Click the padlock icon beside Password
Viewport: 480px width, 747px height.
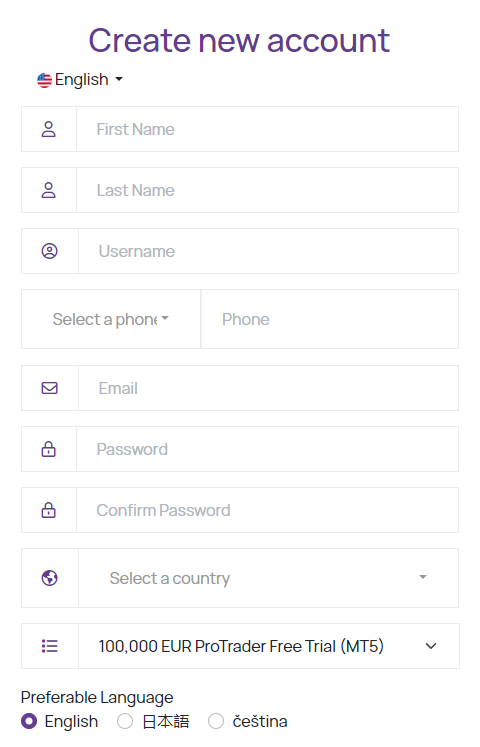[x=49, y=449]
